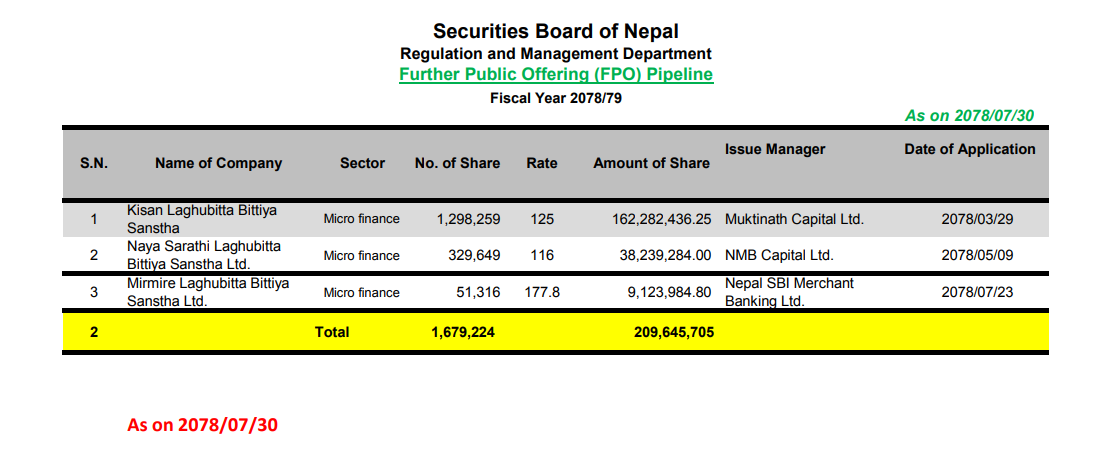Select Naya Sarathi Laghubitta company cell
Screen dimensions: 1106x459
pos(204,255)
